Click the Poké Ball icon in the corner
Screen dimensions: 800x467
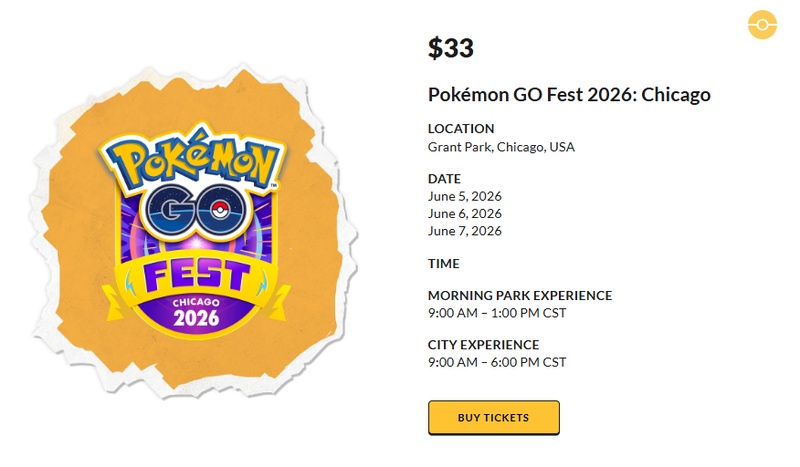[x=762, y=24]
